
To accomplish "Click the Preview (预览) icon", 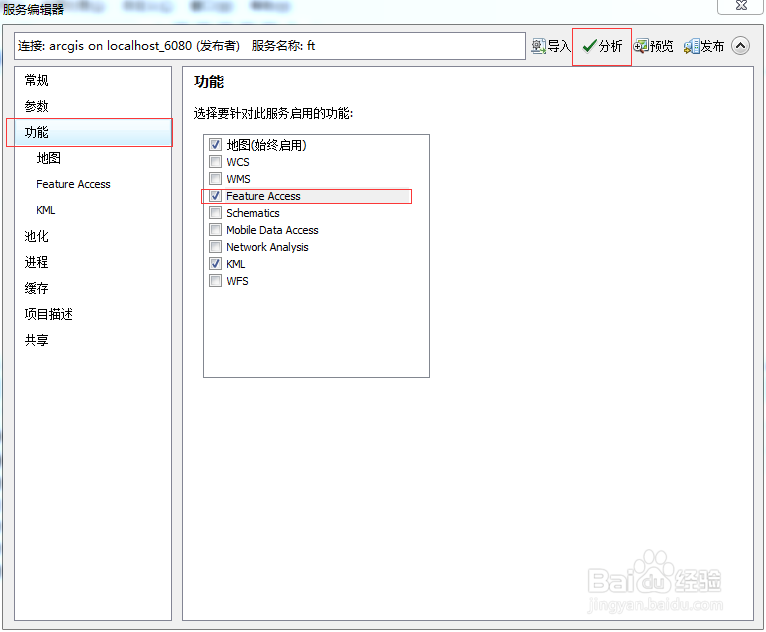I will pyautogui.click(x=640, y=46).
